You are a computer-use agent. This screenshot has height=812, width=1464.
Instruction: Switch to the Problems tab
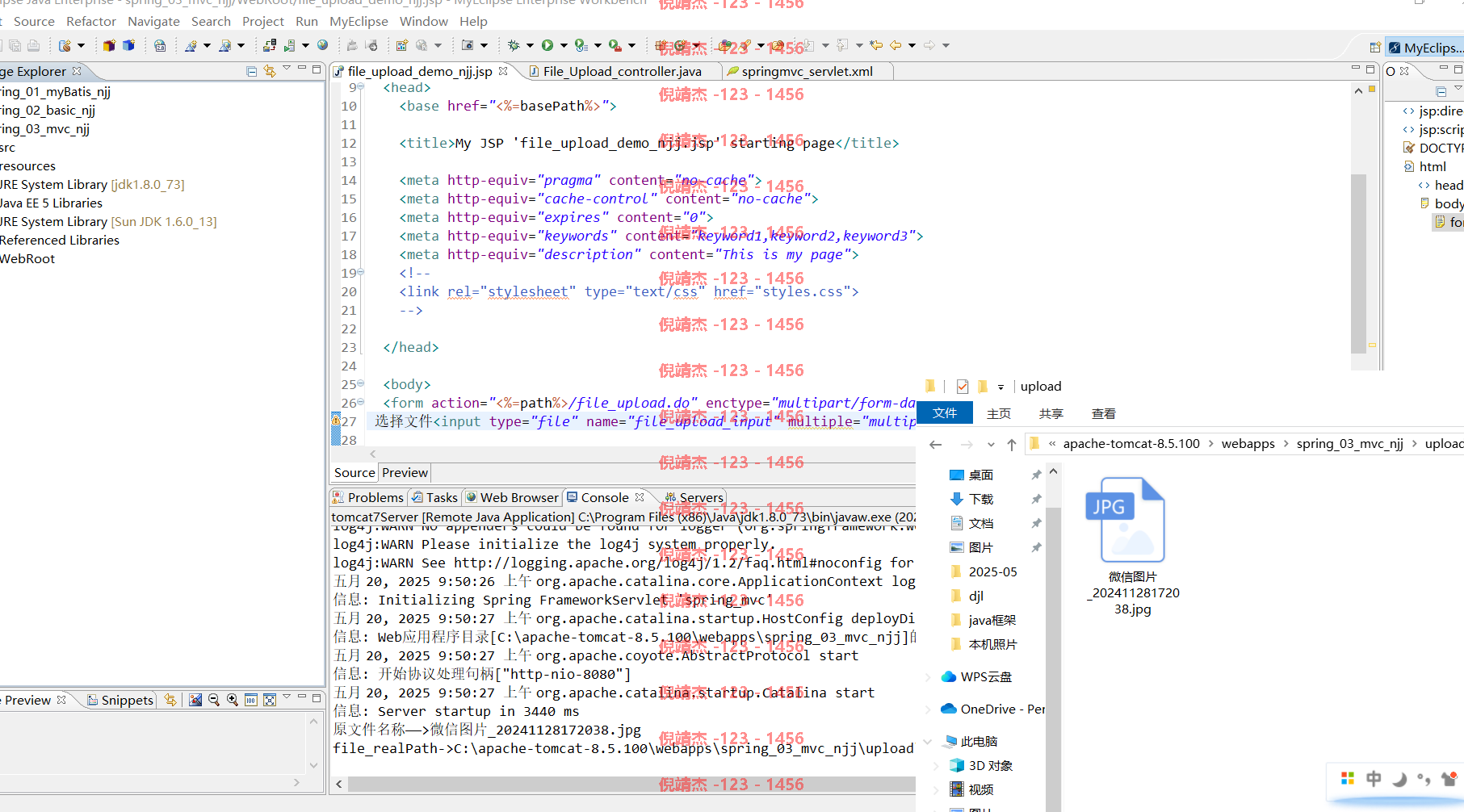(x=368, y=497)
